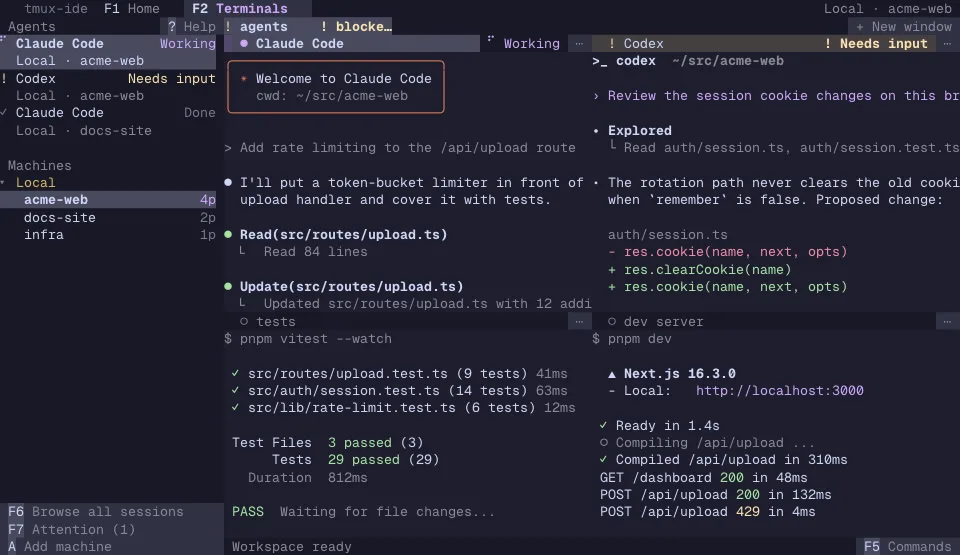Image resolution: width=960 pixels, height=555 pixels.
Task: Select the agents window tab
Action: click(x=257, y=26)
